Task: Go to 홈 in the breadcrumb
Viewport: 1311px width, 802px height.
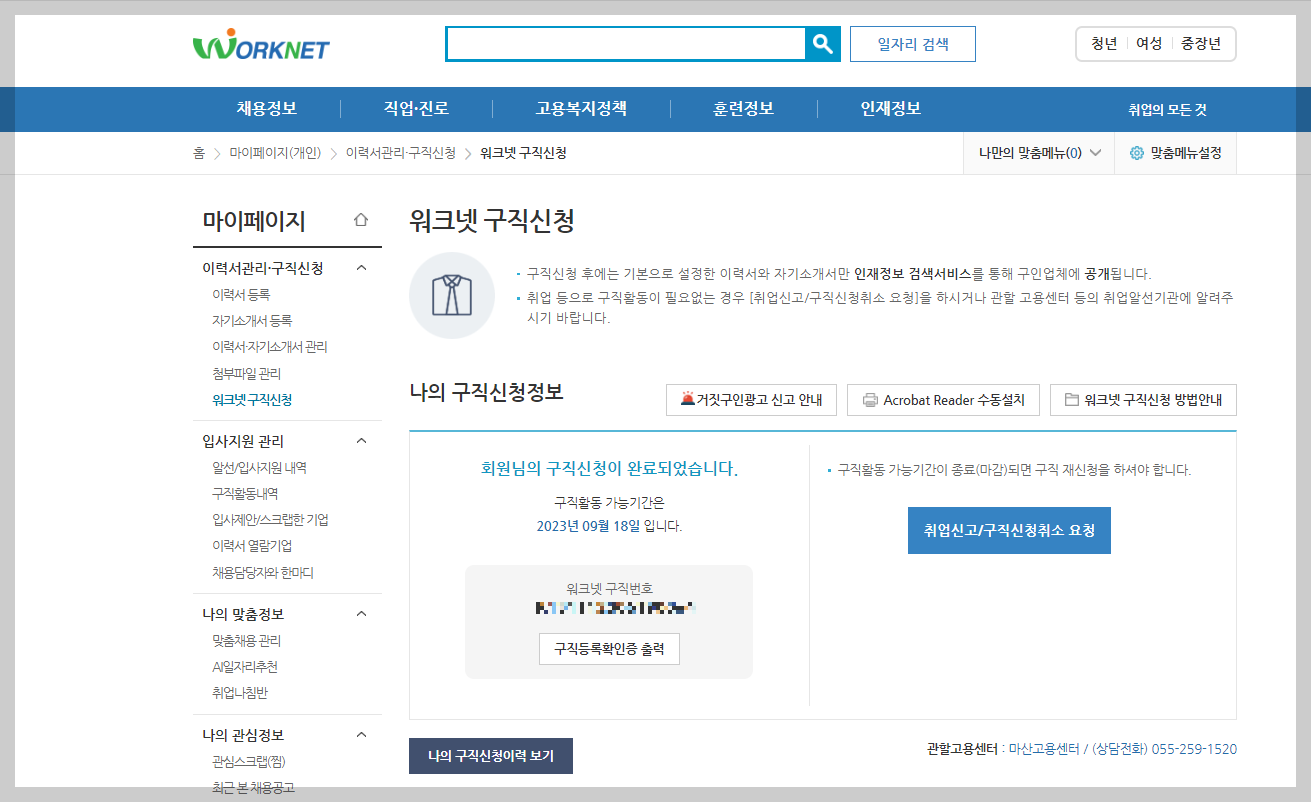Action: 199,153
